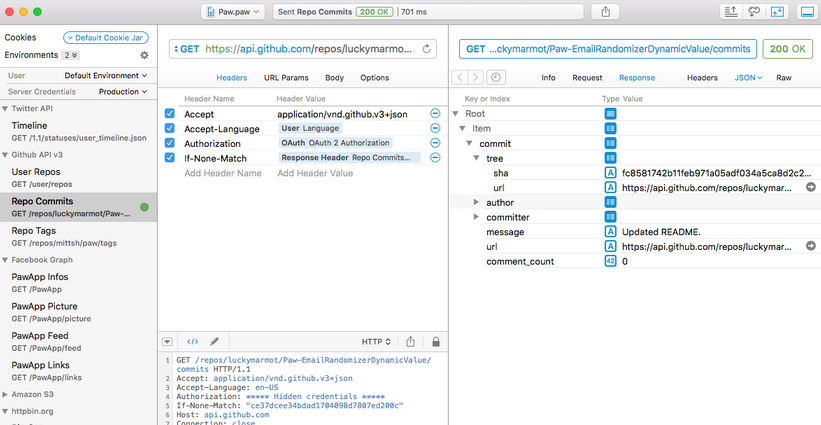821x425 pixels.
Task: Open the HTTP code format dropdown
Action: [x=376, y=342]
